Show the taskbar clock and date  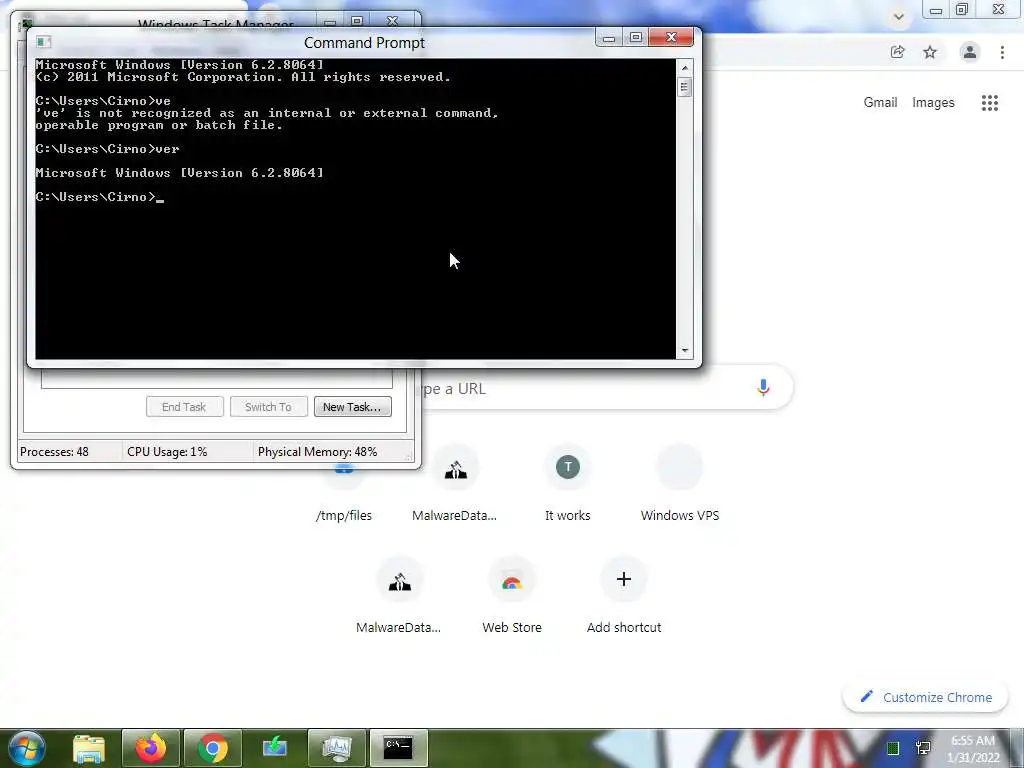tap(973, 749)
